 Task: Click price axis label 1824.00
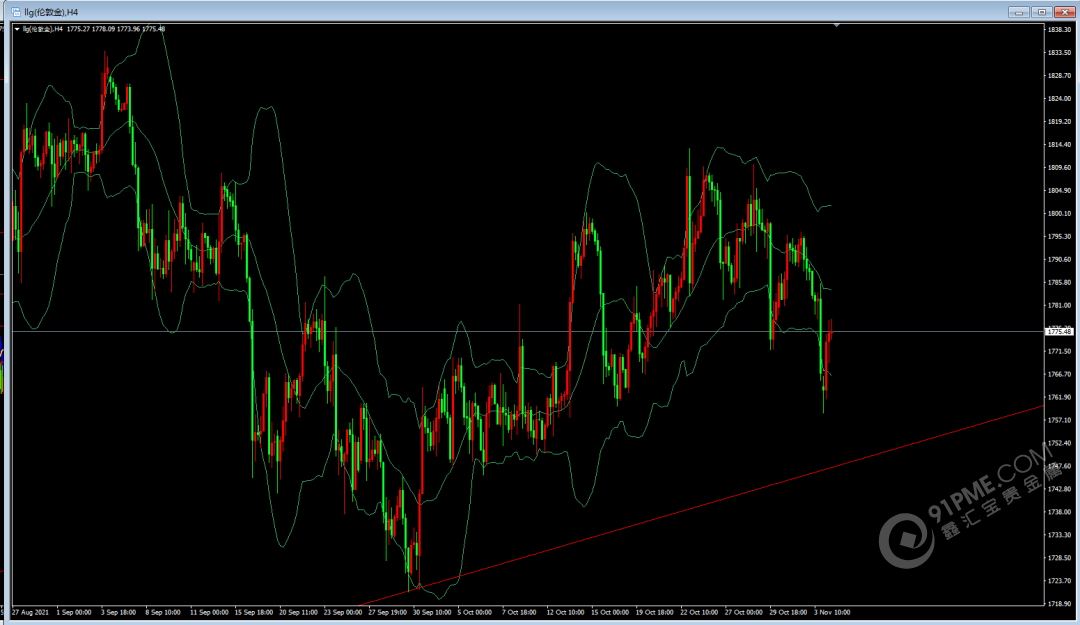click(1059, 99)
